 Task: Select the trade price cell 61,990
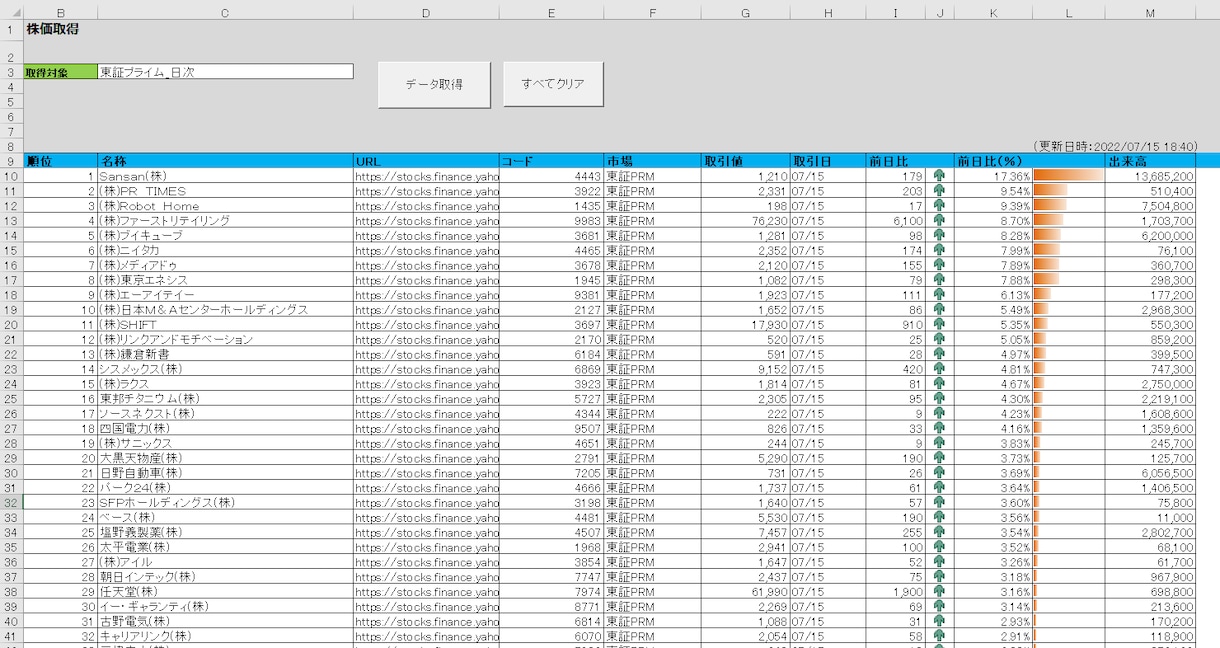745,592
